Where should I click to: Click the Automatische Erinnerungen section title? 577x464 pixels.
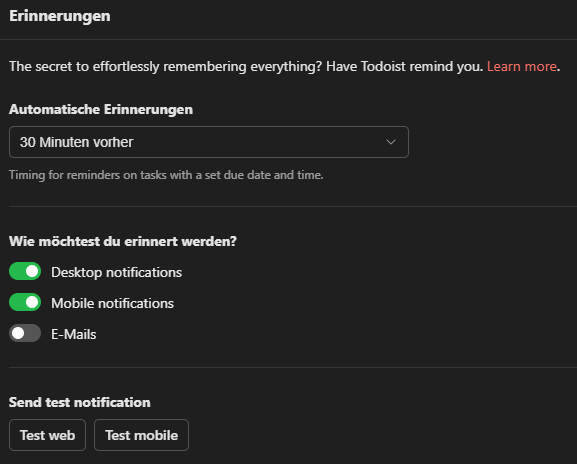(x=101, y=110)
